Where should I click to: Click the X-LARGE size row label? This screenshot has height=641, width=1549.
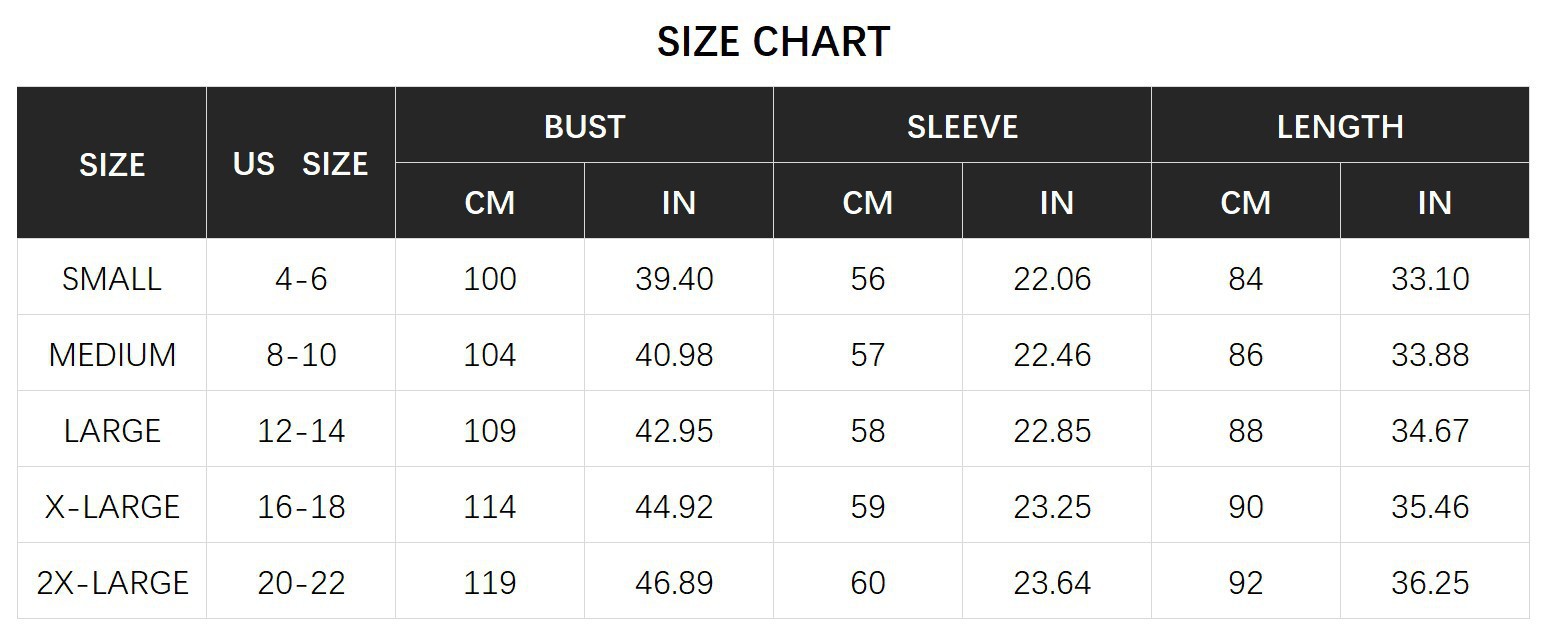[112, 507]
